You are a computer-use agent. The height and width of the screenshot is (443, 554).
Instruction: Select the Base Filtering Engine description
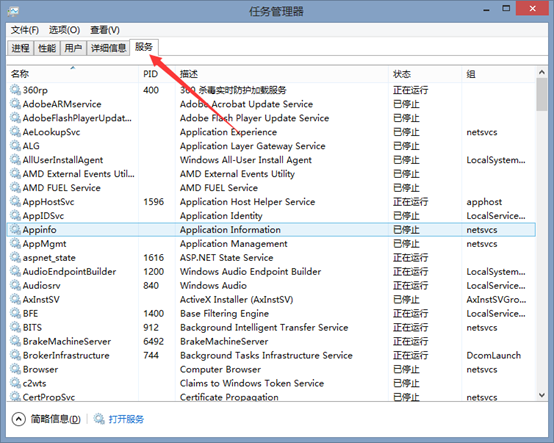pyautogui.click(x=224, y=313)
